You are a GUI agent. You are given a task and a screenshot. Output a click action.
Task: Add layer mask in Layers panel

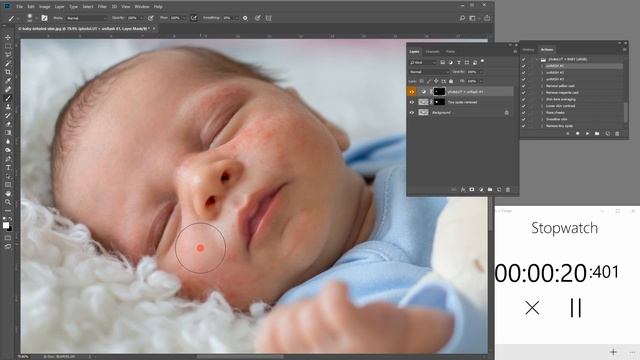click(x=472, y=189)
